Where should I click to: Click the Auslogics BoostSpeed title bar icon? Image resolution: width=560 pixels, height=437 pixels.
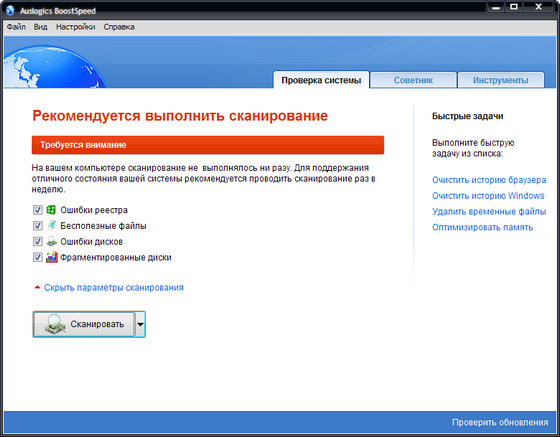10,10
